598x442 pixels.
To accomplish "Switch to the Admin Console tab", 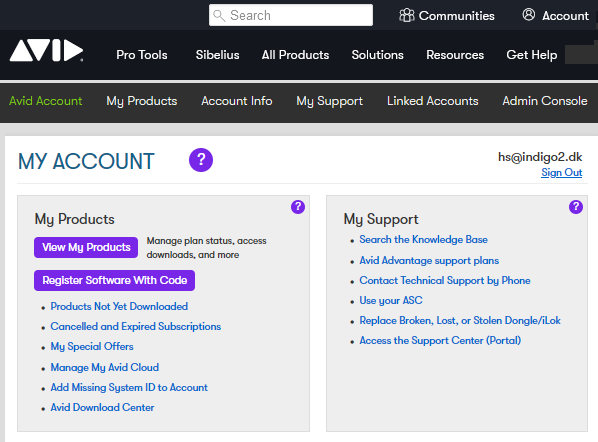I will click(x=545, y=101).
